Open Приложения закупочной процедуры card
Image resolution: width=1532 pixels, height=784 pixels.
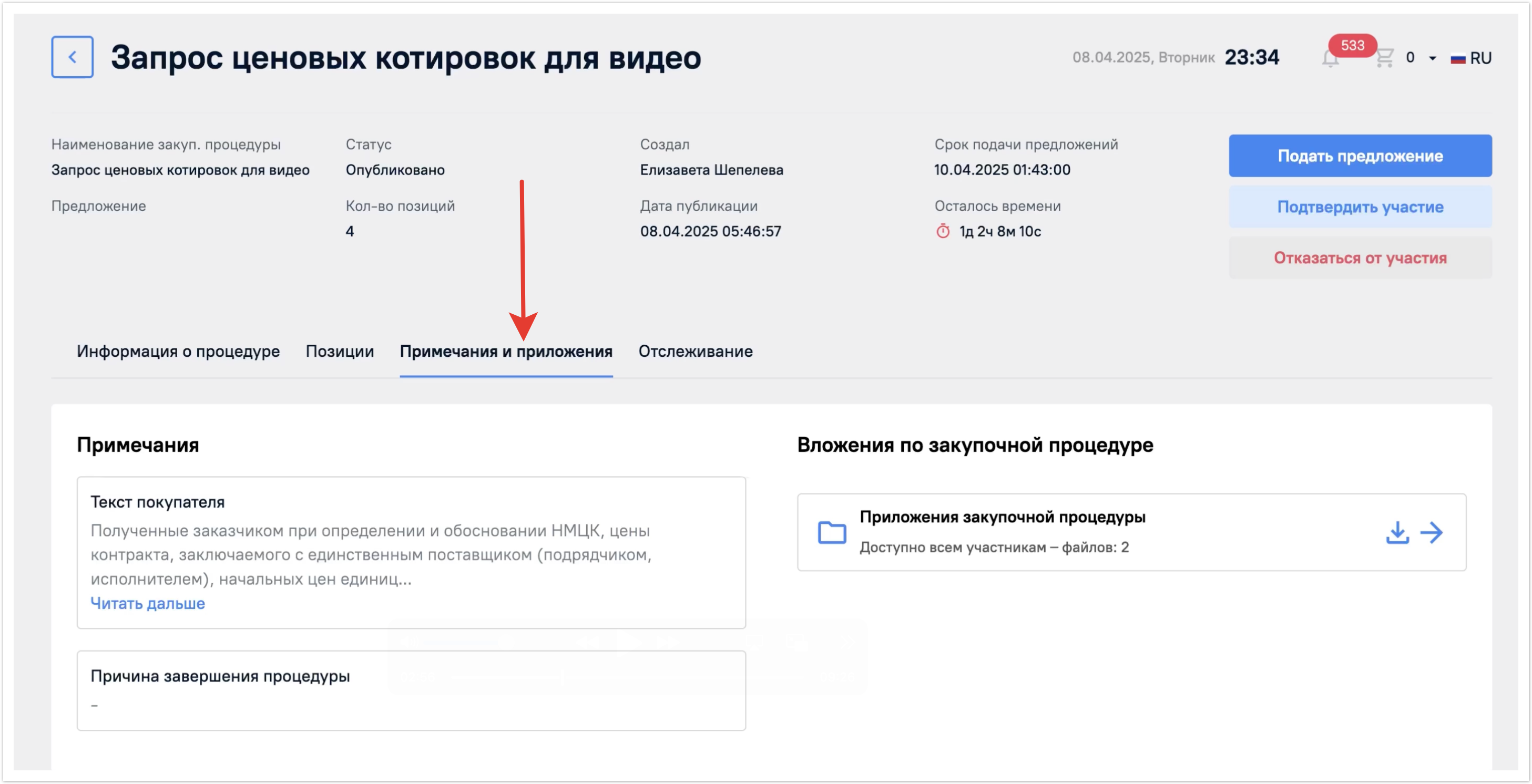click(1002, 517)
